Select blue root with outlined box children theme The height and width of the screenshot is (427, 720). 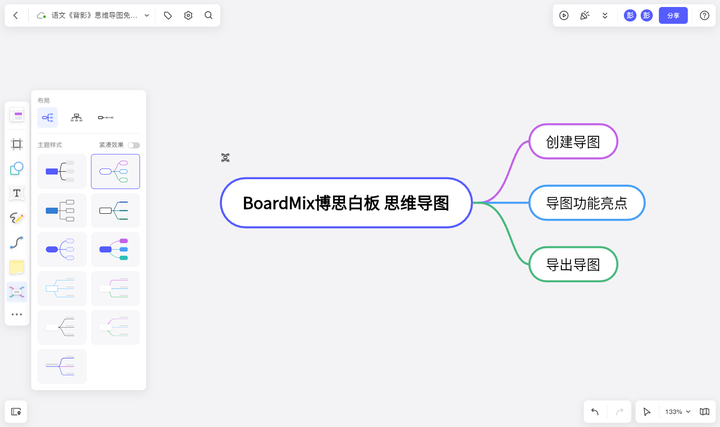(62, 210)
